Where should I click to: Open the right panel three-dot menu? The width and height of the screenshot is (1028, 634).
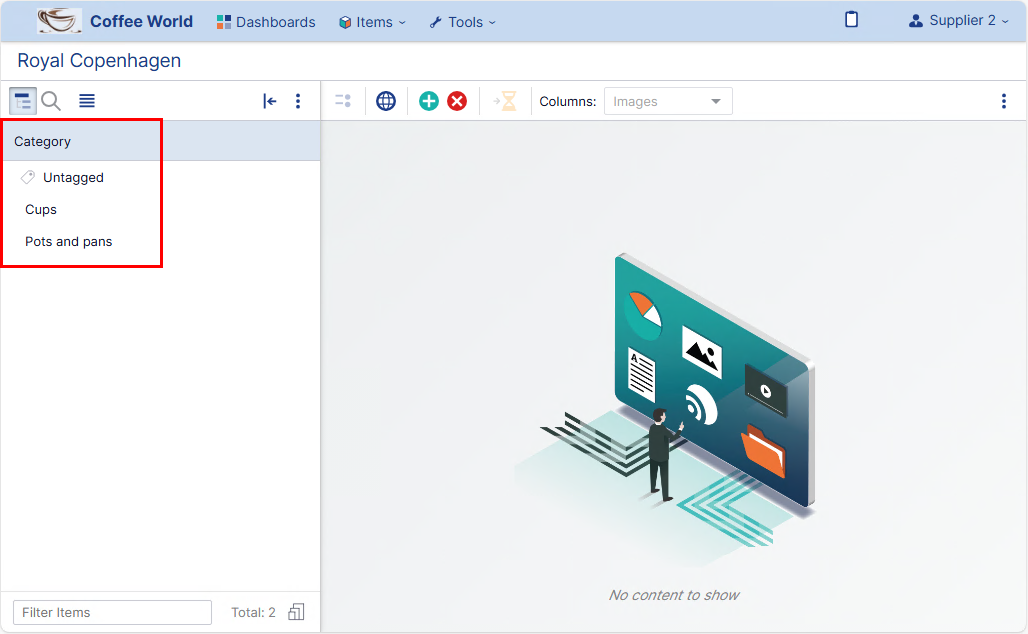point(1004,101)
